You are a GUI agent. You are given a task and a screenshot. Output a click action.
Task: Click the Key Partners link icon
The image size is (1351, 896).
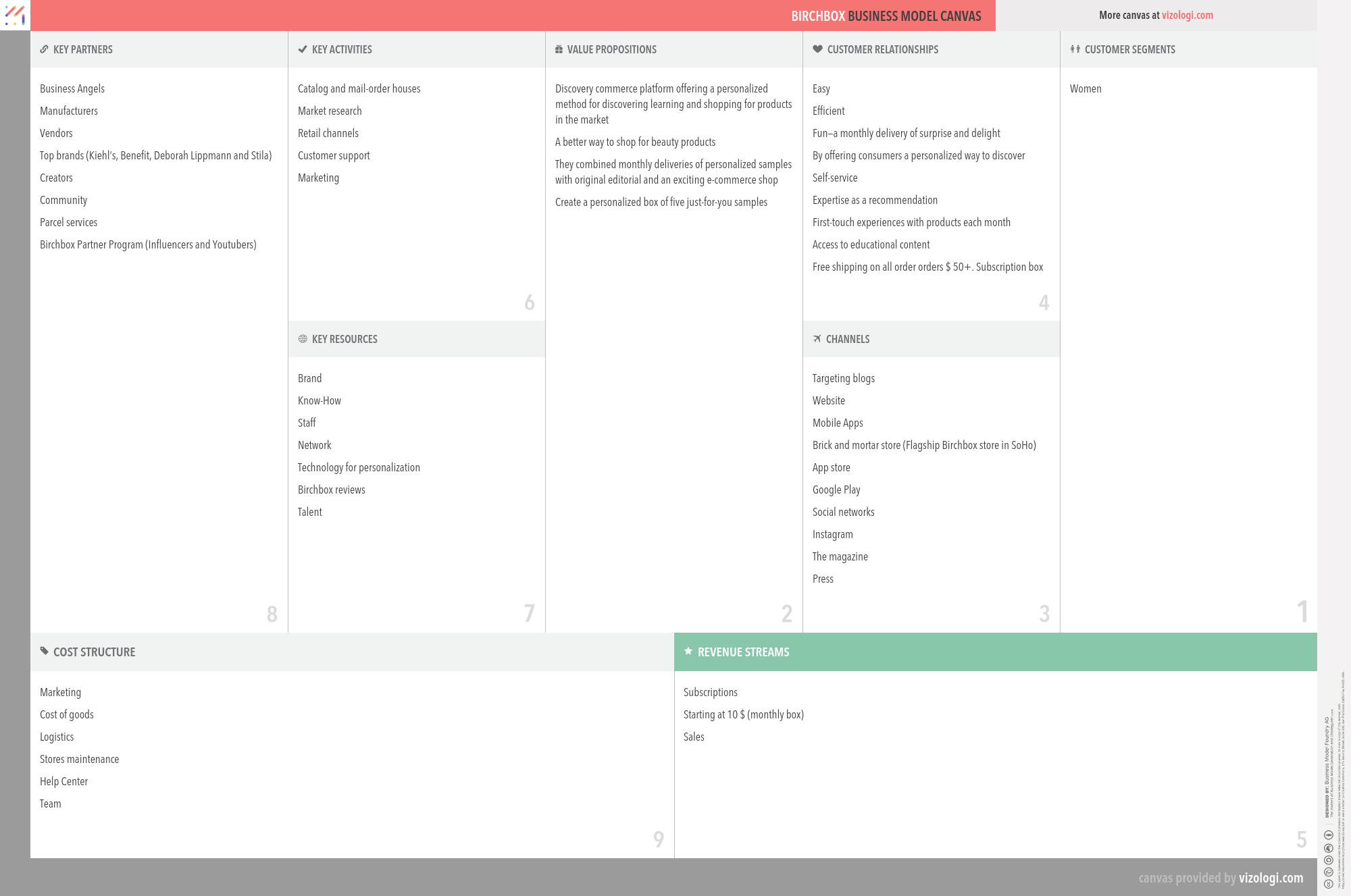click(x=44, y=49)
